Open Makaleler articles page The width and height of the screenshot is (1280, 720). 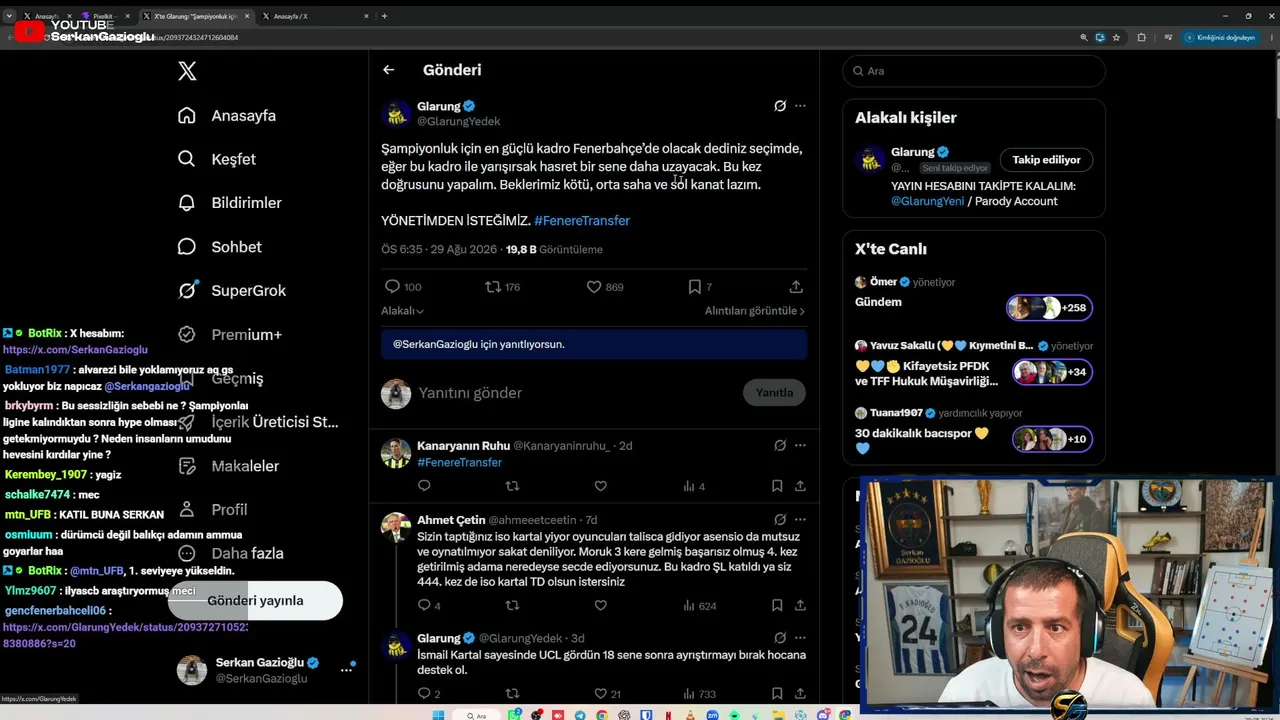[228, 466]
